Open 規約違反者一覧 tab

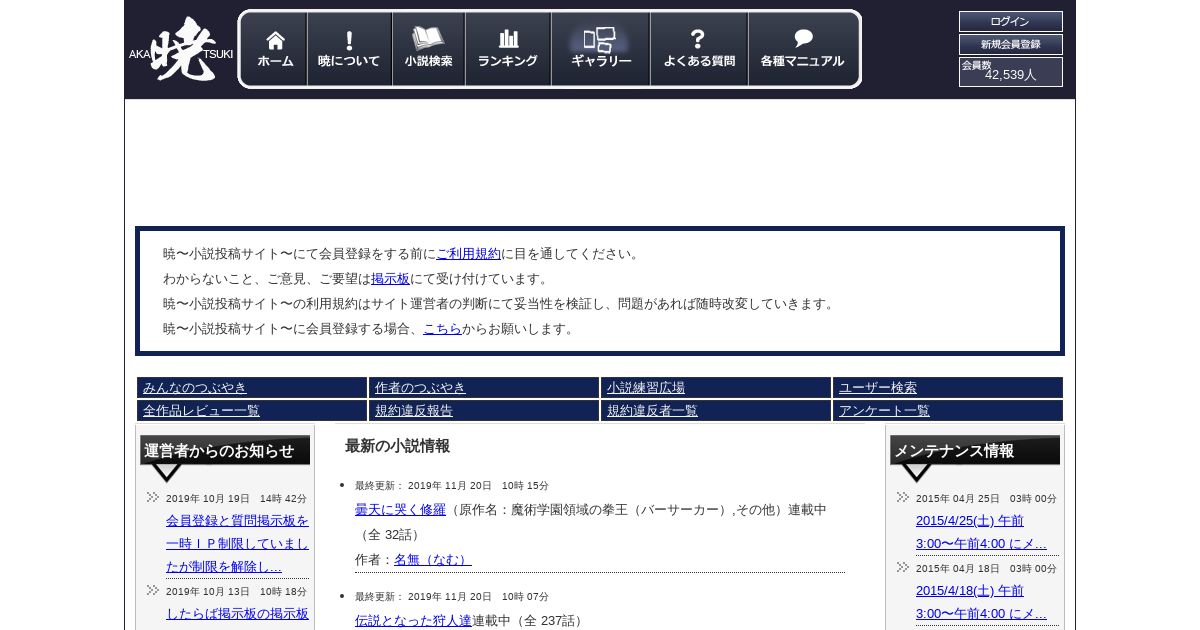coord(716,410)
